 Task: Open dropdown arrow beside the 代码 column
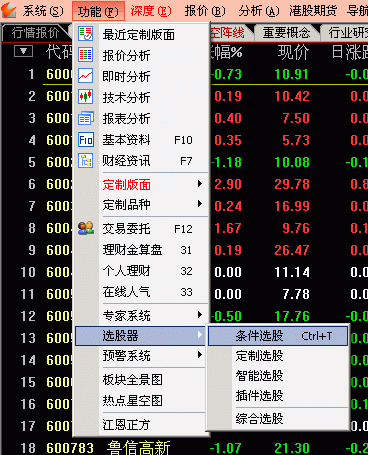pyautogui.click(x=23, y=52)
